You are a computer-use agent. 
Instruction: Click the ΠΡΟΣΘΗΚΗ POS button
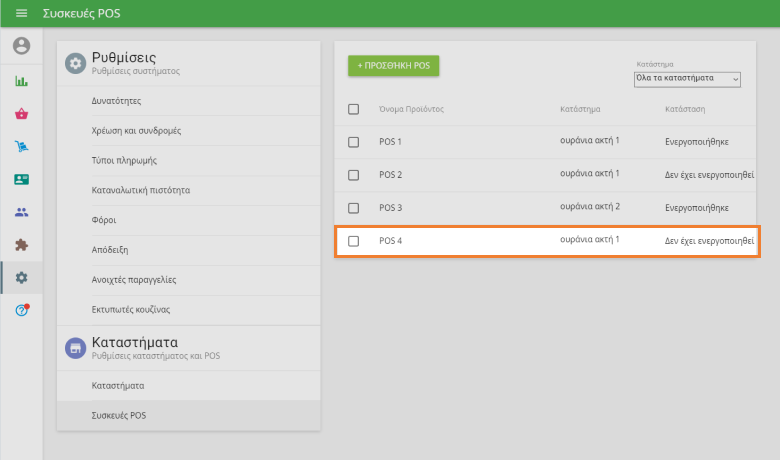[393, 65]
